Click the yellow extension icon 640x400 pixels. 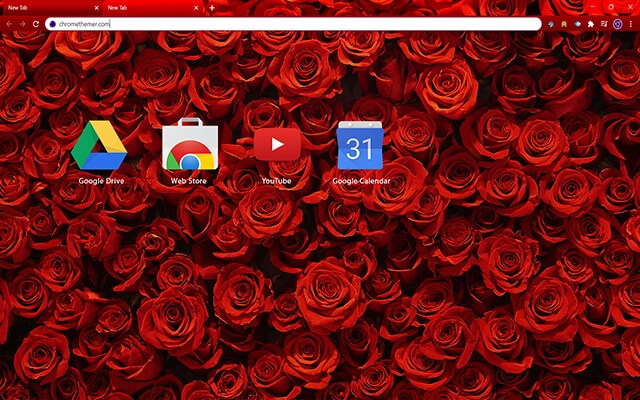[x=564, y=24]
